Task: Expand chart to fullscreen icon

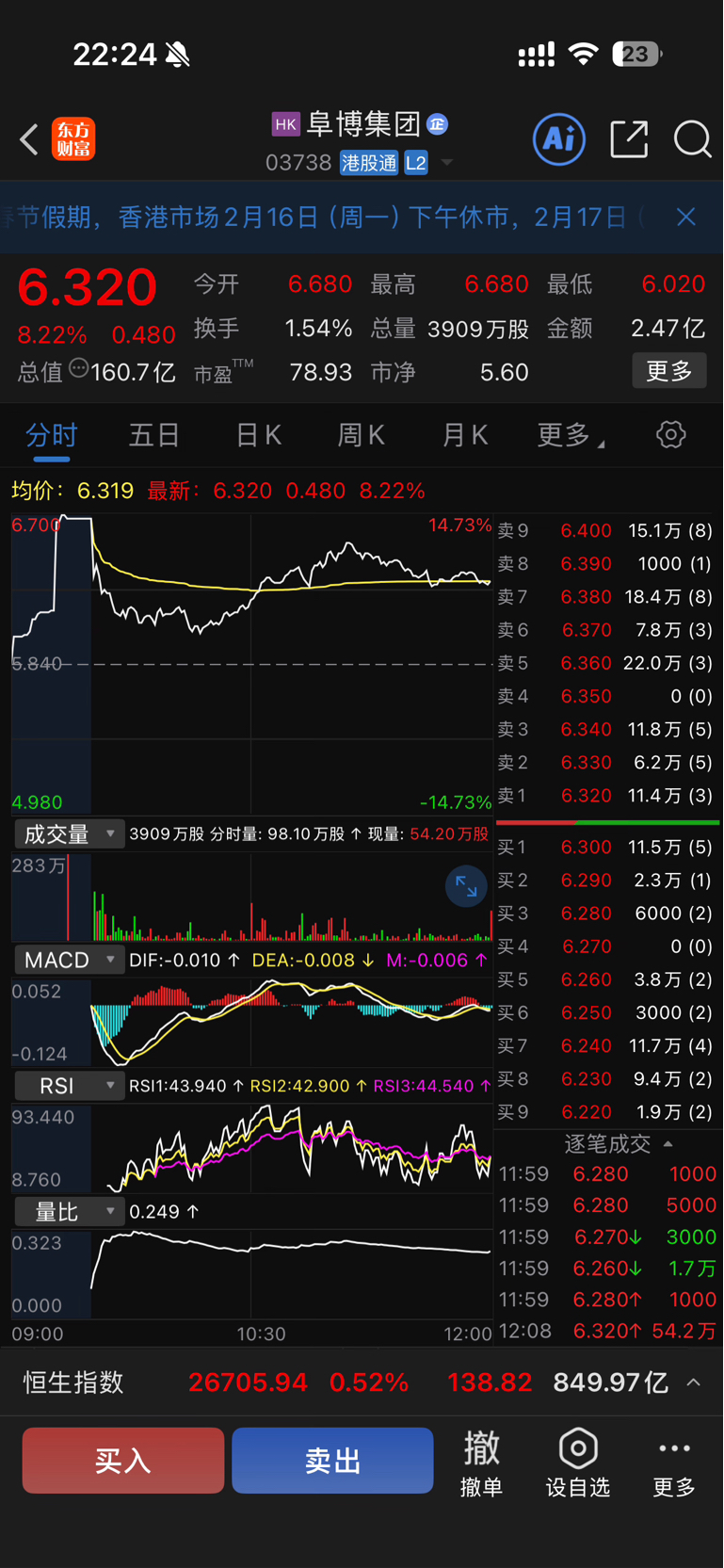Action: click(466, 885)
